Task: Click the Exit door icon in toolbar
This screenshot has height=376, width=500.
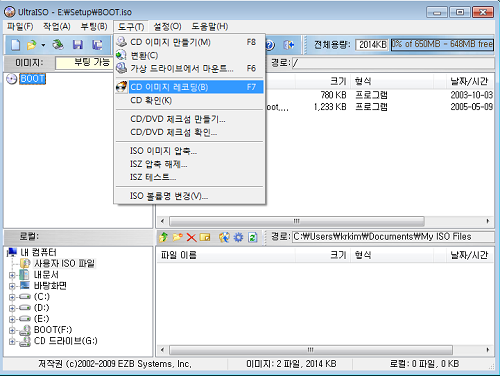Action: pyautogui.click(x=289, y=45)
